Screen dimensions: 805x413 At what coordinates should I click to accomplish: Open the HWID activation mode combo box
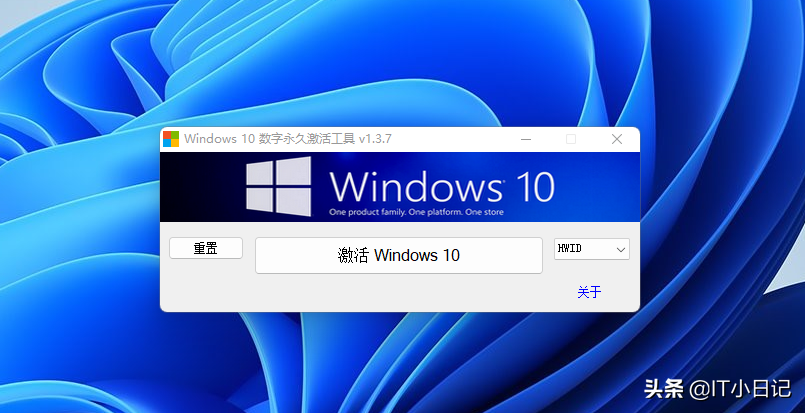[591, 249]
